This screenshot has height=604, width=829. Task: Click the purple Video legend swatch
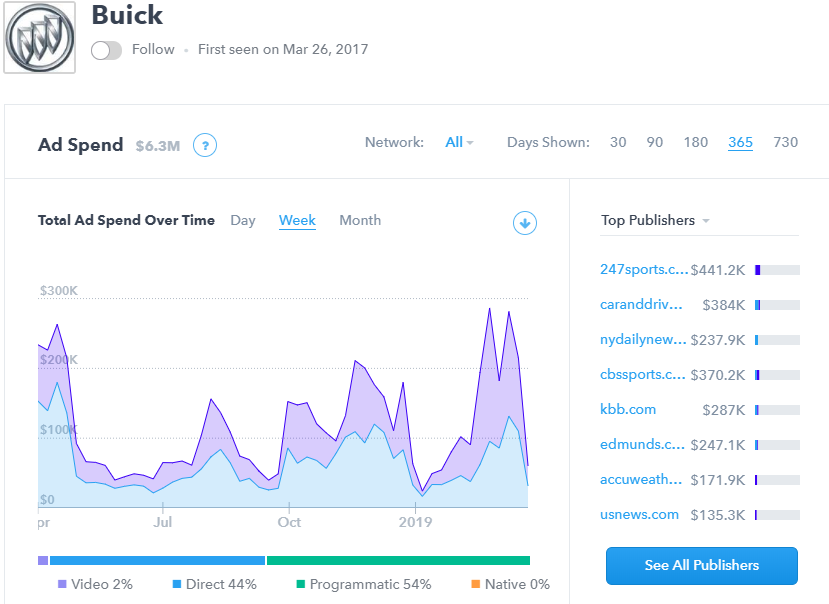[x=62, y=584]
